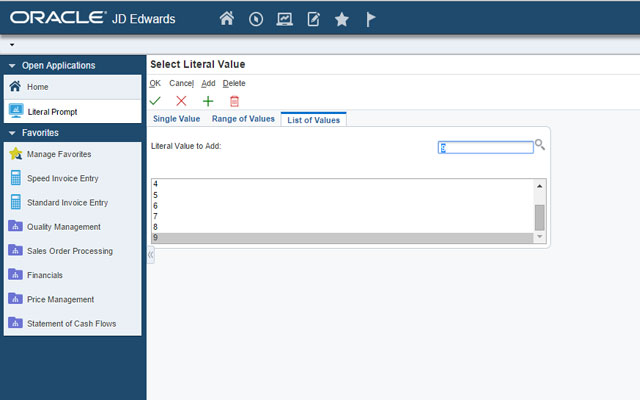The height and width of the screenshot is (400, 640).
Task: Click the Speed Invoice Entry calculator icon
Action: tap(16, 178)
